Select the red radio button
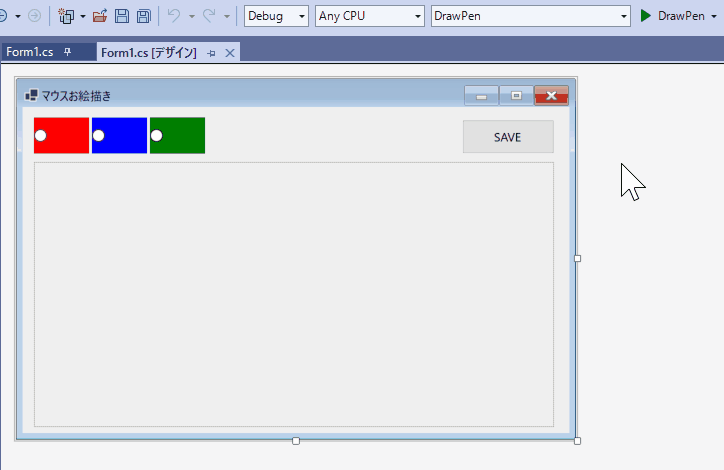Screen dimensions: 724x470 click(x=41, y=135)
